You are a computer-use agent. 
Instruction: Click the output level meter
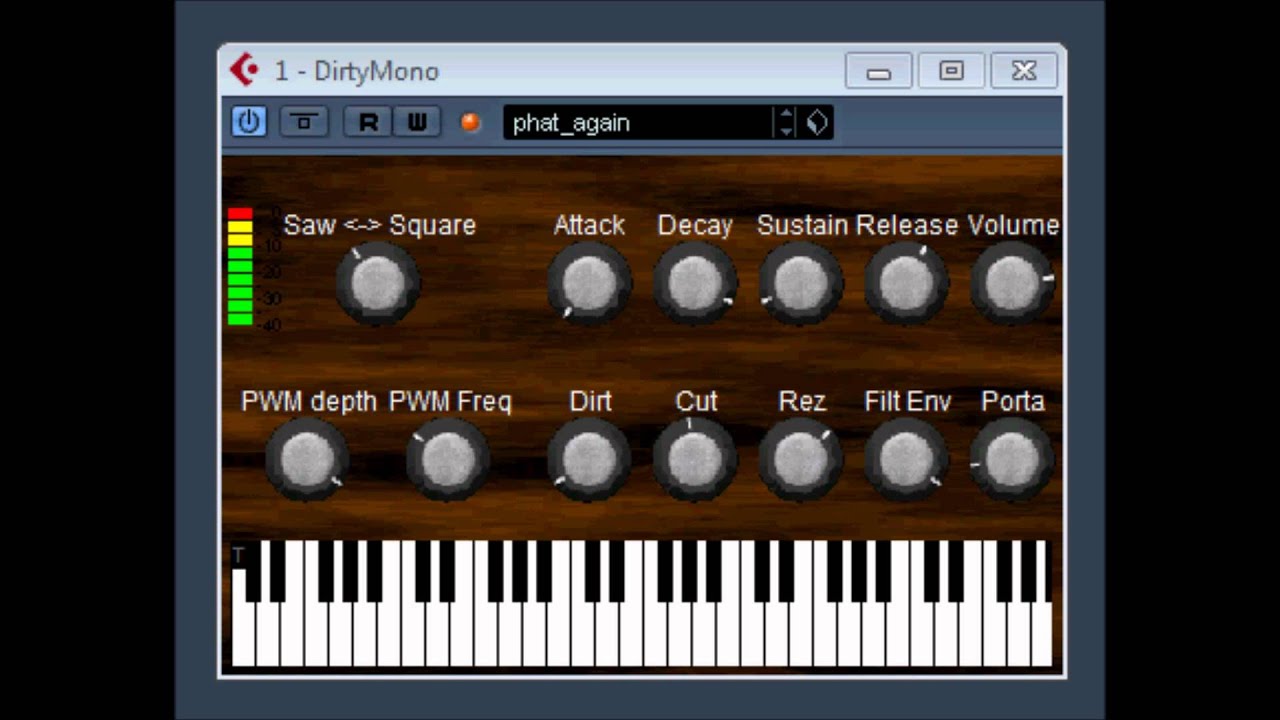click(x=240, y=266)
